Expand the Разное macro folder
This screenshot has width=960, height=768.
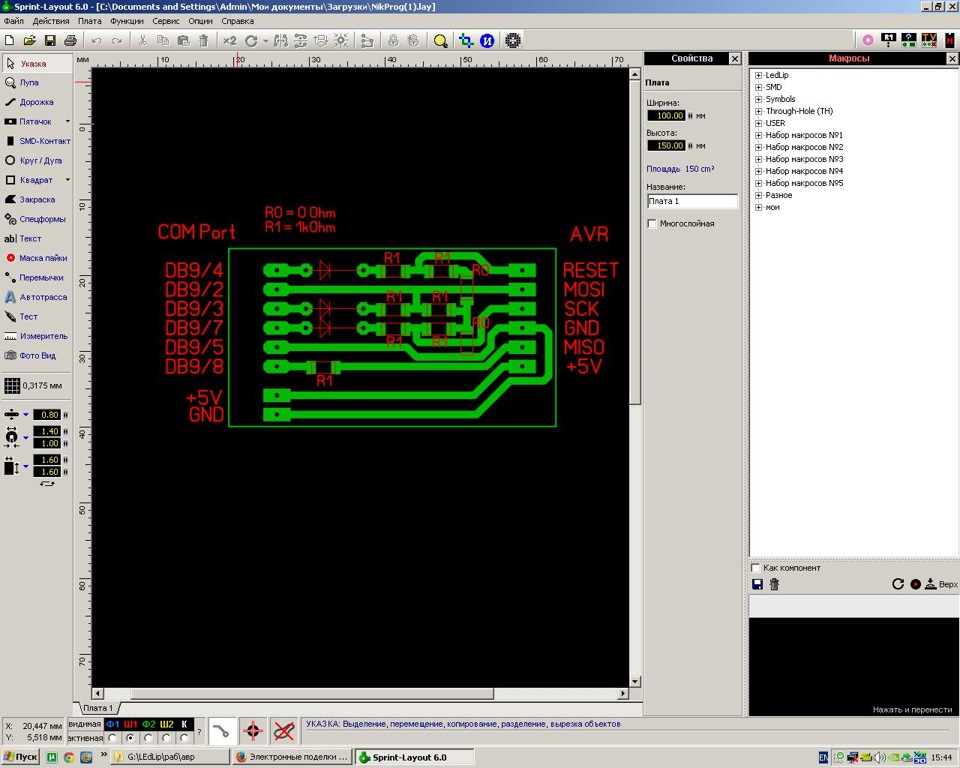pos(759,195)
